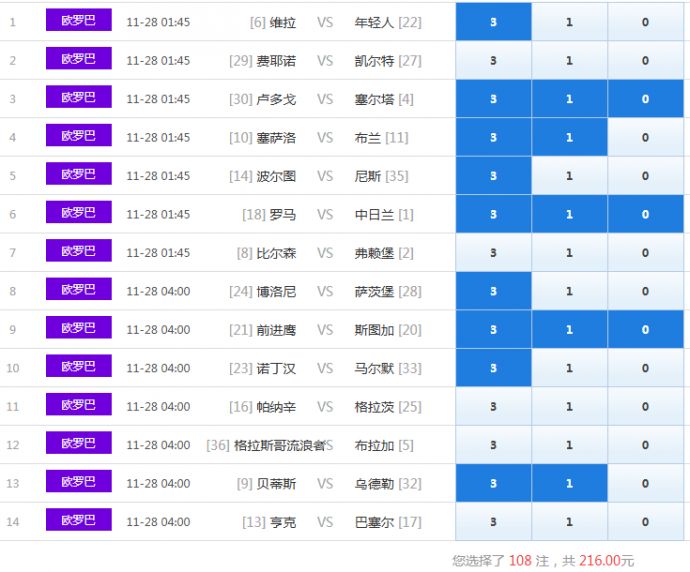This screenshot has height=572, width=690.
Task: Select away win 0 for 帕纳辛 vs 格拉茨
Action: click(x=645, y=407)
